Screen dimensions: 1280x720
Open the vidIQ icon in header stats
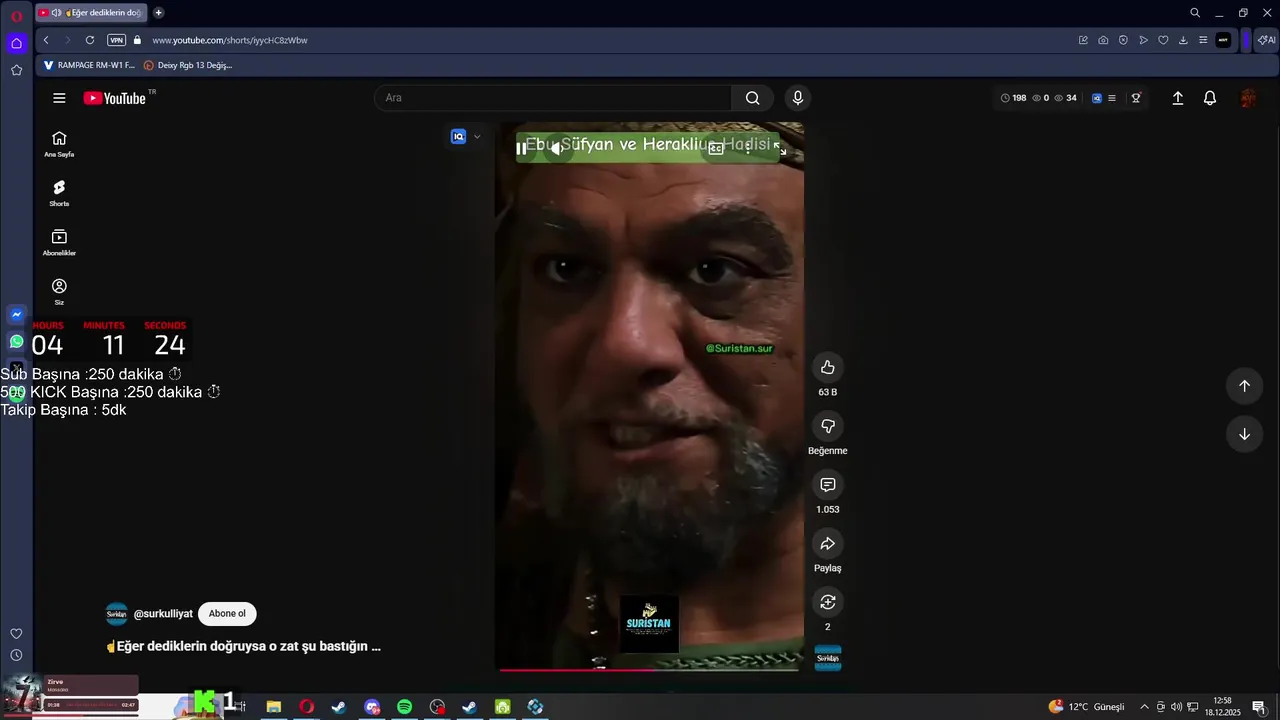[1097, 98]
